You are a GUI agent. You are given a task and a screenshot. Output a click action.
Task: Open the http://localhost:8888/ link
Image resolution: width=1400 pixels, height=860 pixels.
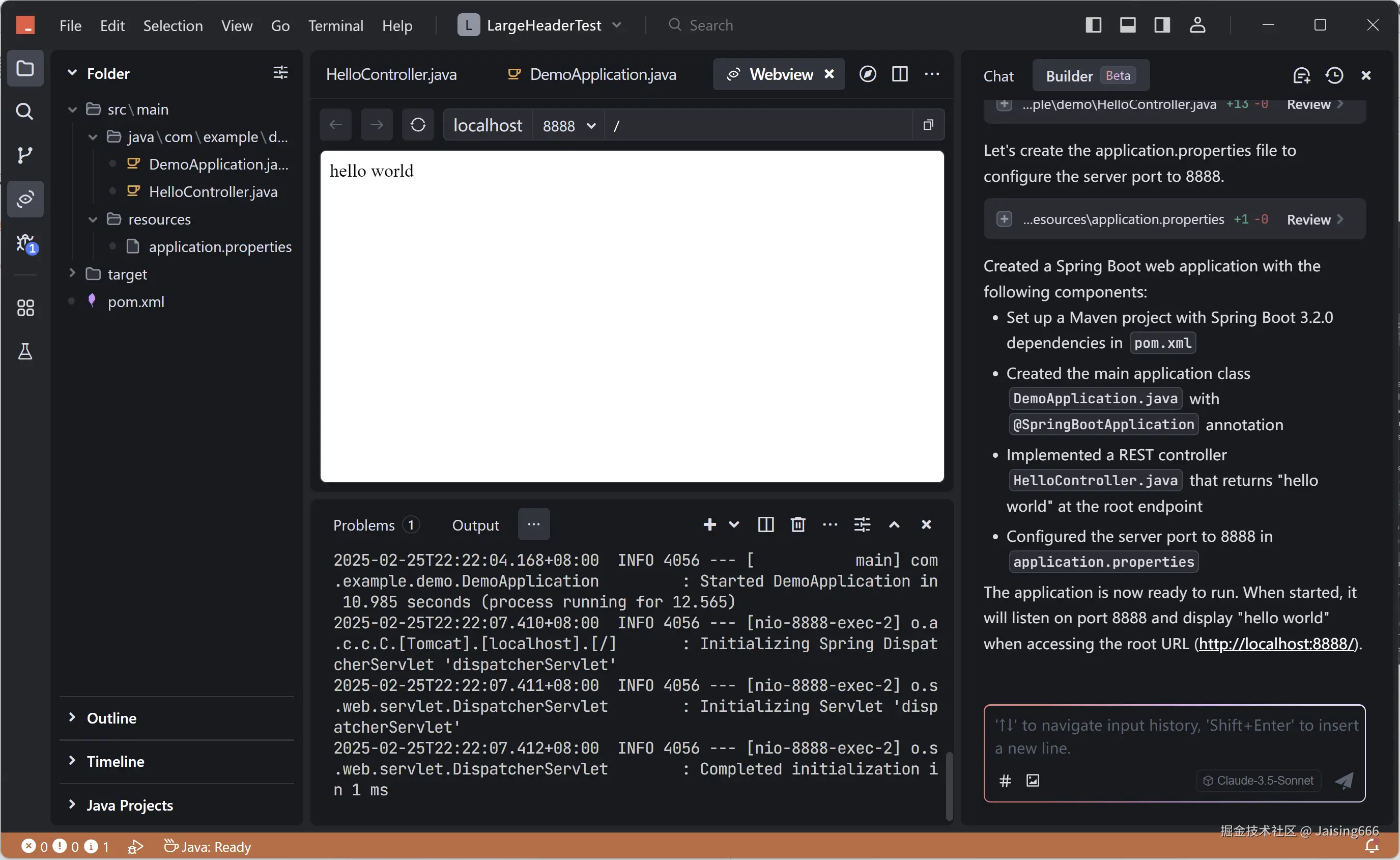tap(1276, 643)
